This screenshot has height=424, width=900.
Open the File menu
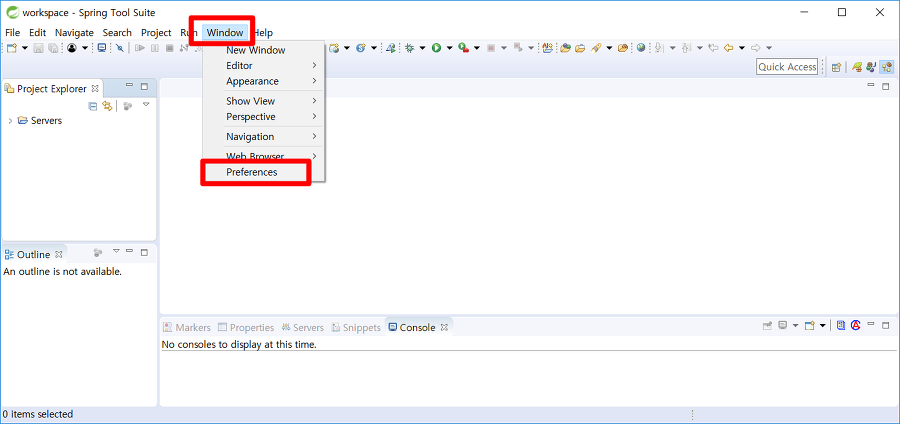[12, 33]
